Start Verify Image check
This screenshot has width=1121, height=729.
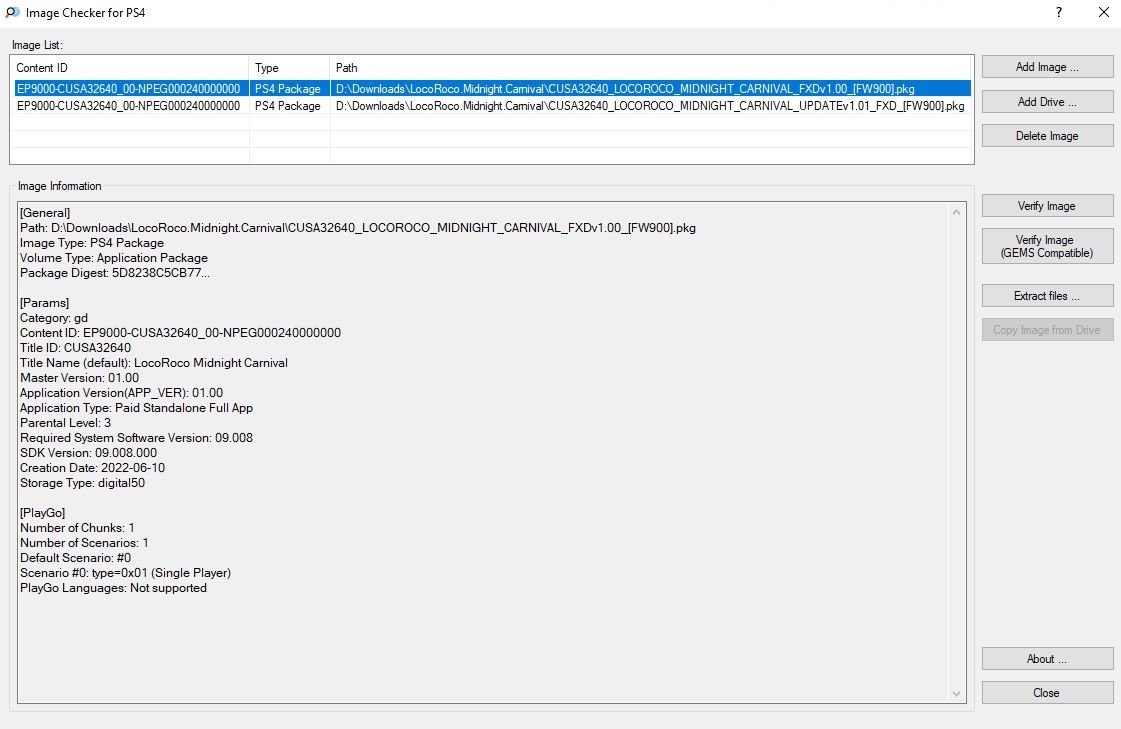point(1047,206)
